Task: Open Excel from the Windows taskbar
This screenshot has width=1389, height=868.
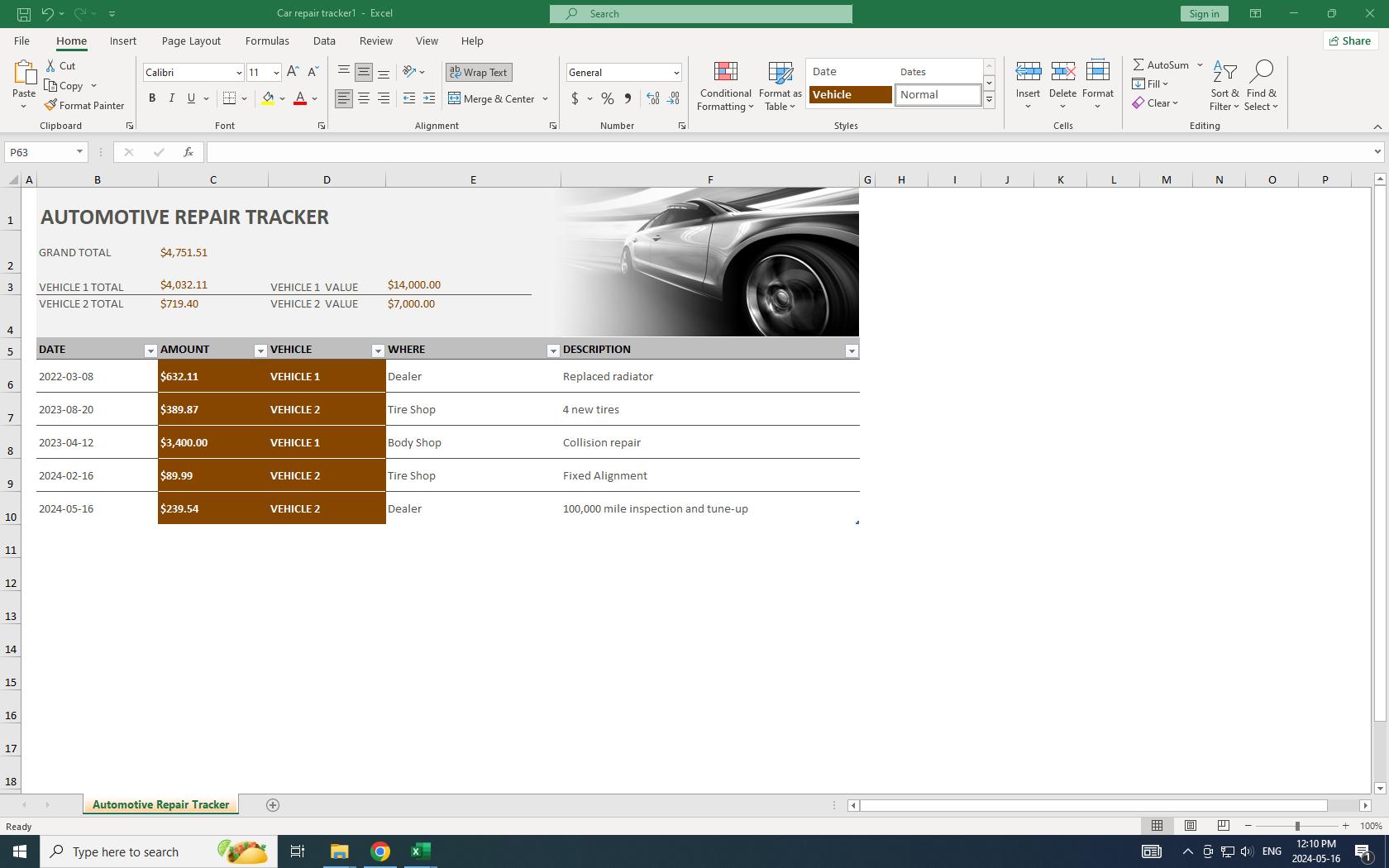Action: 420,851
